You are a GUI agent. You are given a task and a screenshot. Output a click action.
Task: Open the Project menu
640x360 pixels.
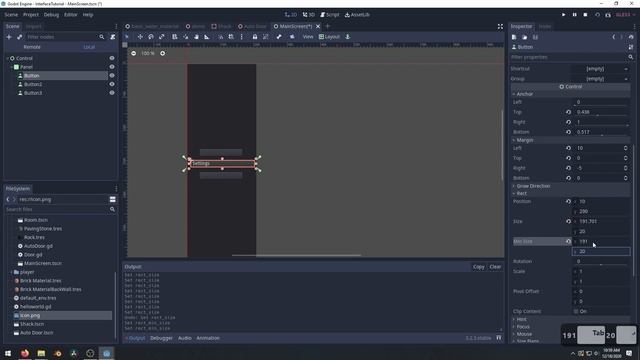(31, 15)
